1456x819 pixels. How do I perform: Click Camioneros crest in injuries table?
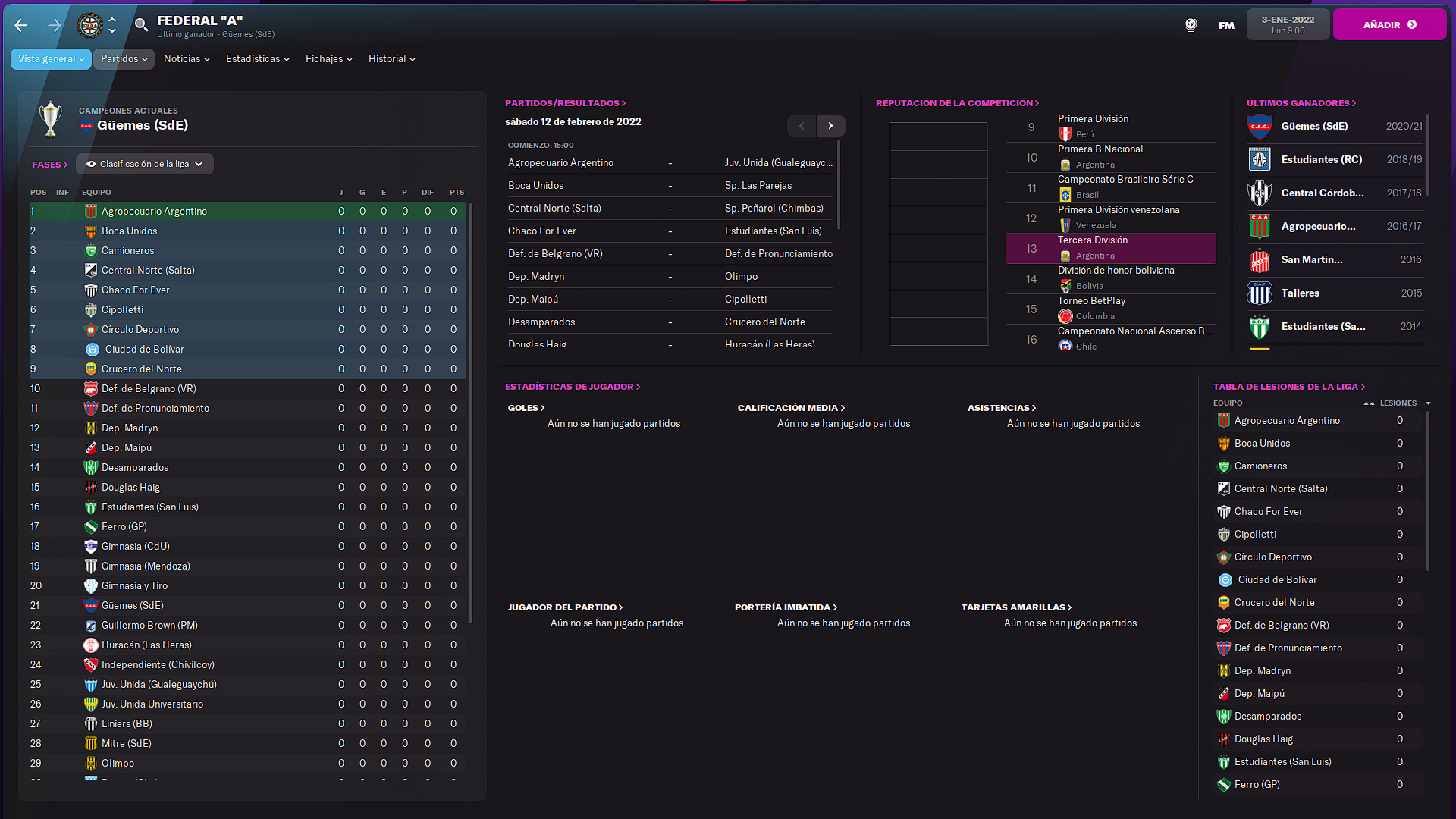(x=1224, y=466)
